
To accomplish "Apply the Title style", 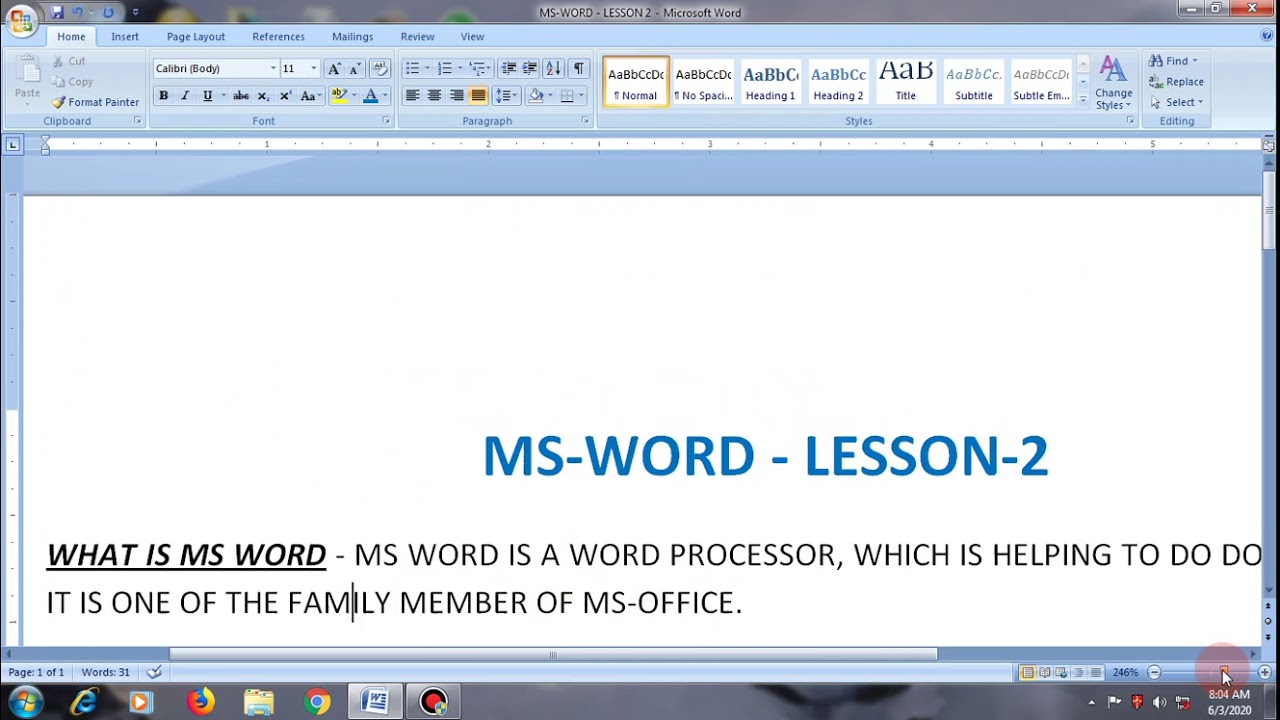I will tap(905, 81).
